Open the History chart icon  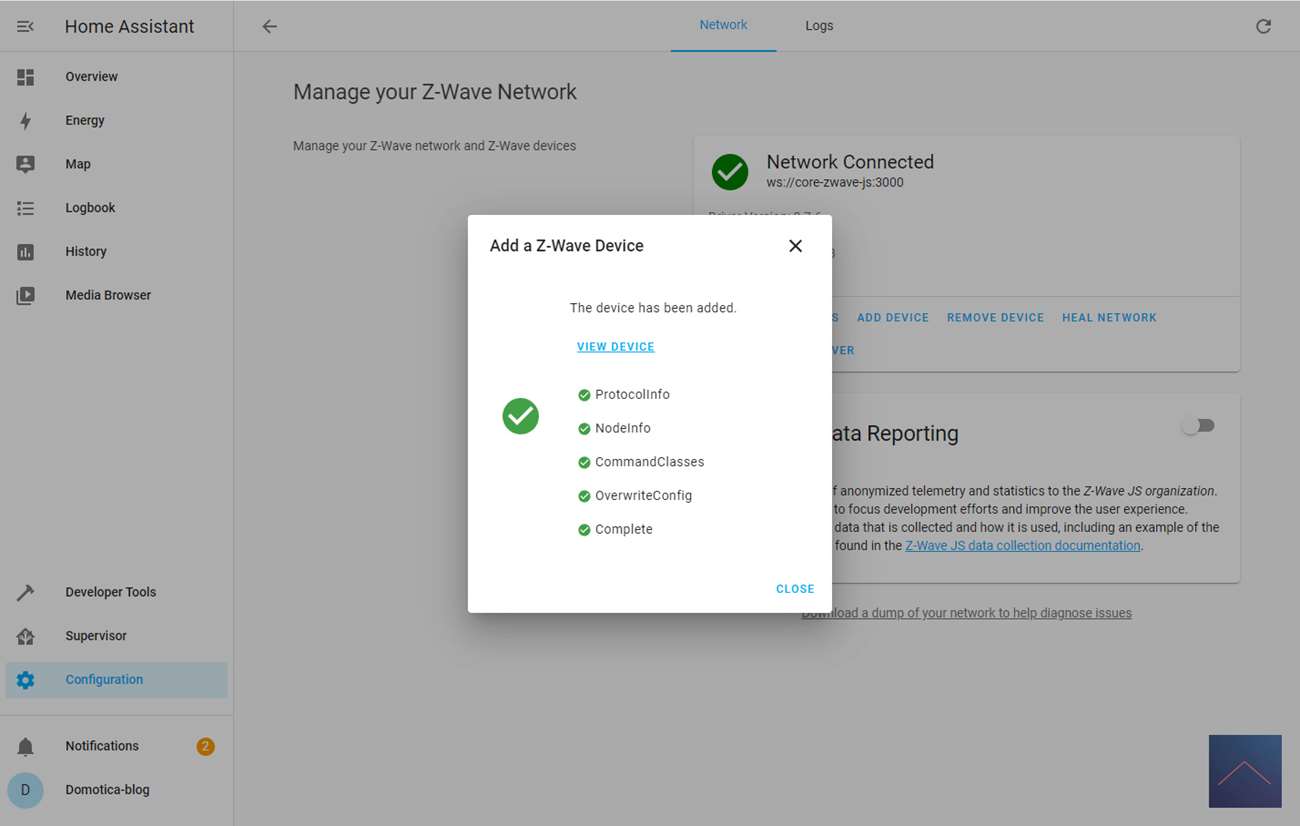[26, 252]
